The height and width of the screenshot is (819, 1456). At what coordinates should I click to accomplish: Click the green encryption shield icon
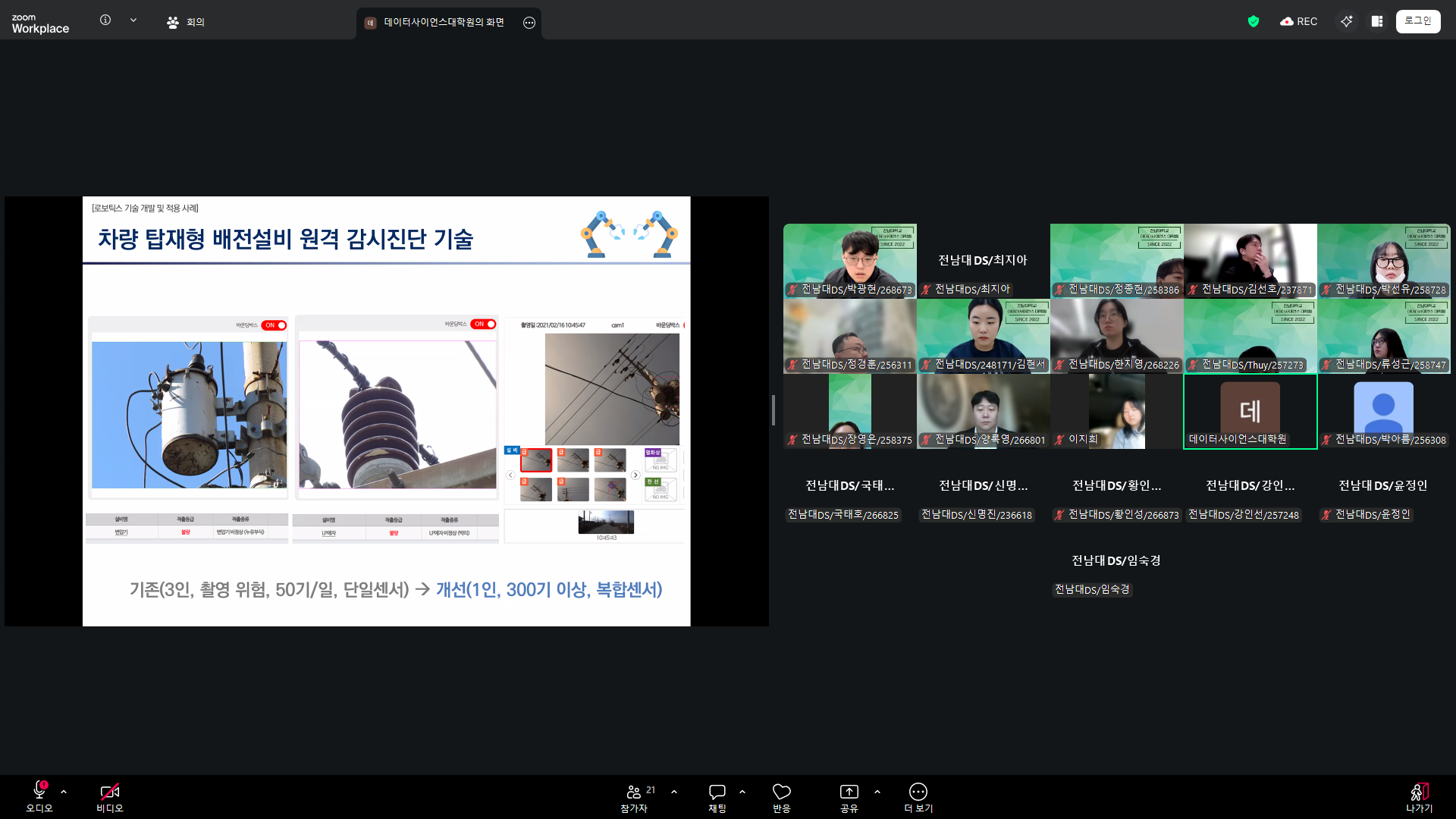tap(1253, 21)
